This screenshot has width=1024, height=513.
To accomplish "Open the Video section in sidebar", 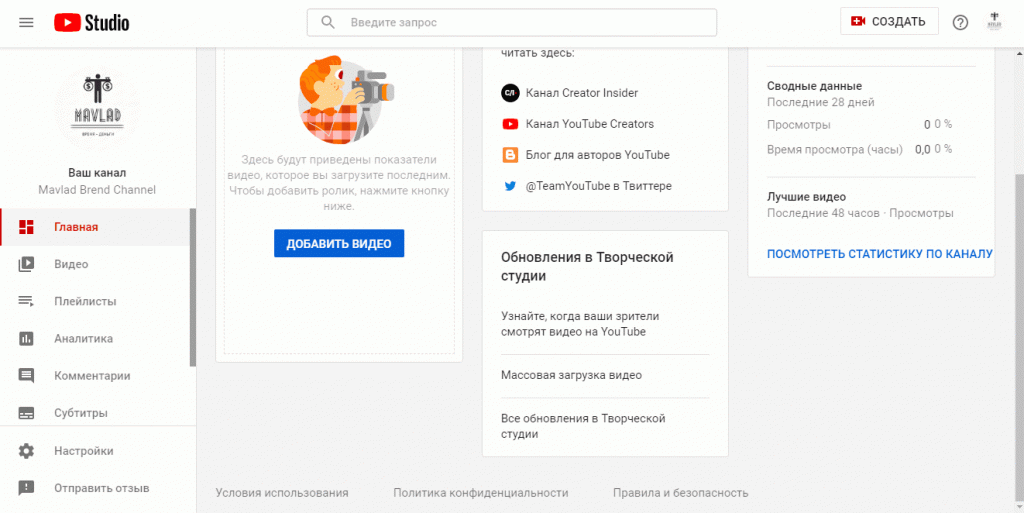I will click(71, 264).
